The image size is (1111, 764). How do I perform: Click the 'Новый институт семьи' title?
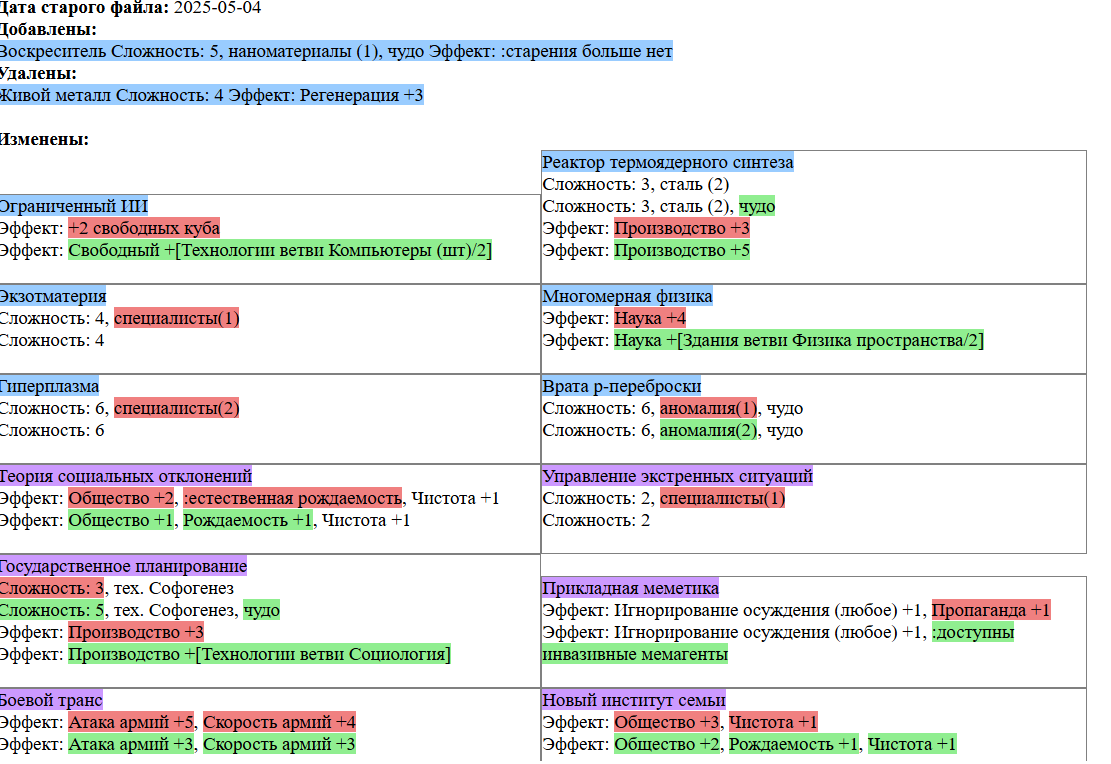click(633, 700)
